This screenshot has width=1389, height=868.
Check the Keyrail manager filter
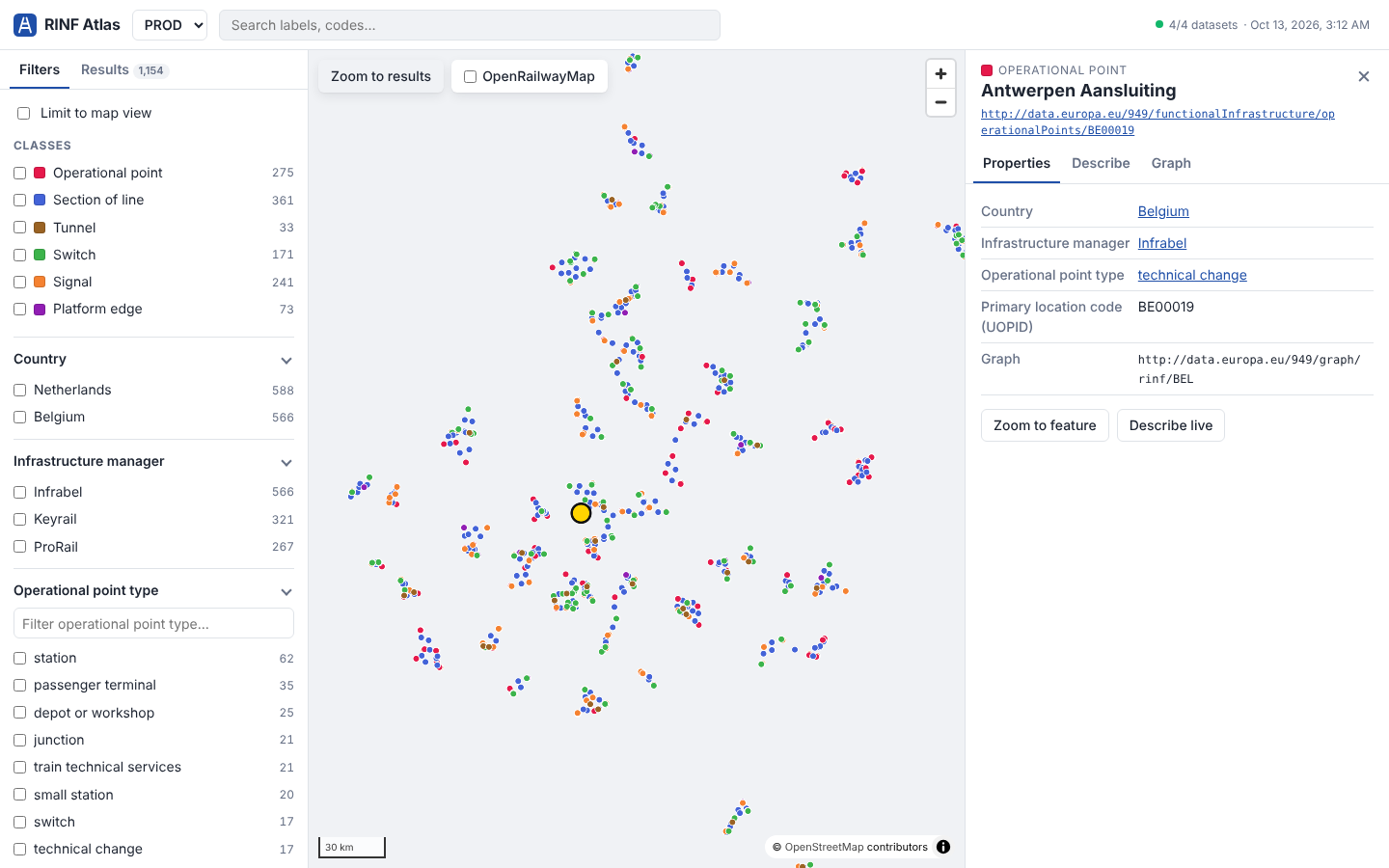tap(19, 519)
